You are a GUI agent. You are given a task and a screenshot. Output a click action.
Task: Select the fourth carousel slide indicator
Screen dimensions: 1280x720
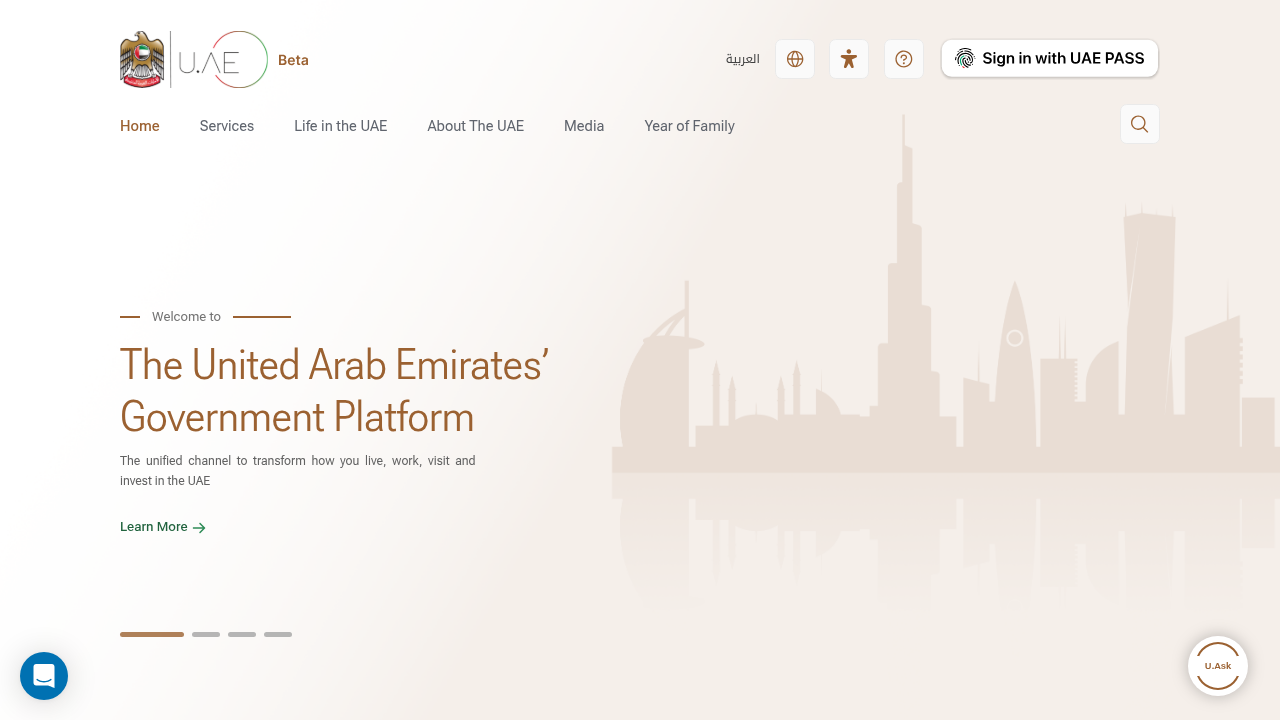[x=278, y=634]
